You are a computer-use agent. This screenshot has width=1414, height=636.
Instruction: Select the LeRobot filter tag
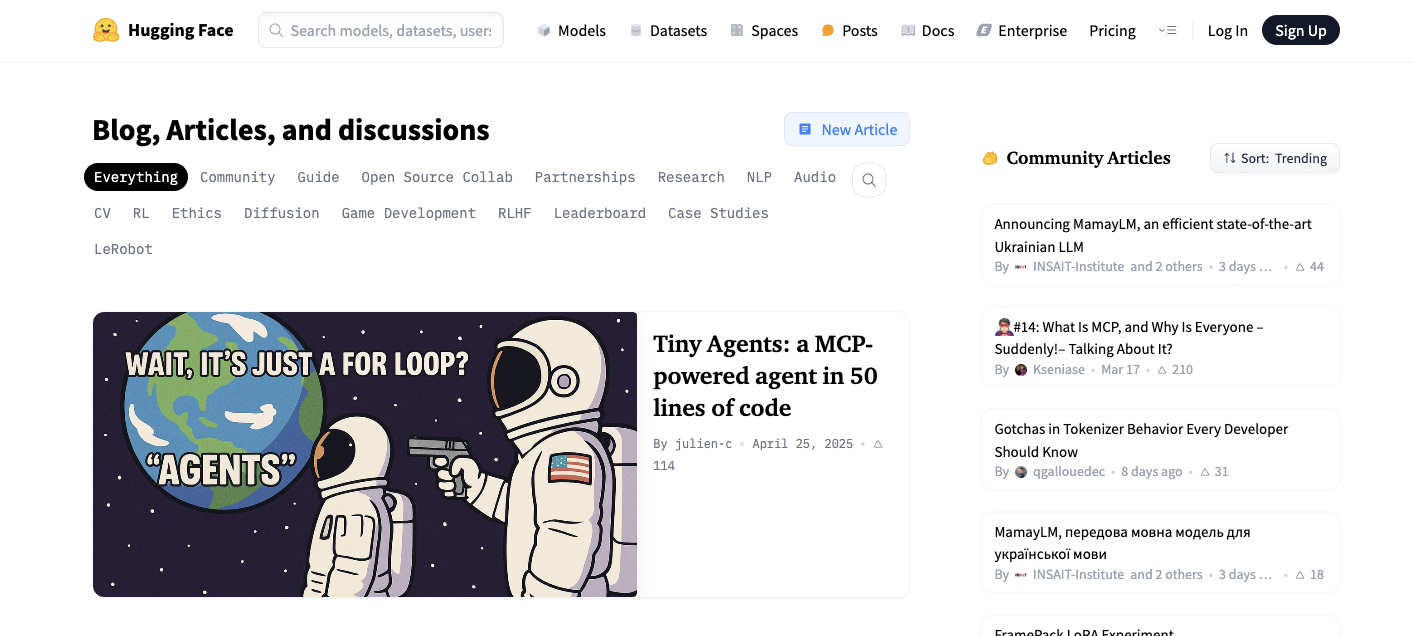(124, 249)
